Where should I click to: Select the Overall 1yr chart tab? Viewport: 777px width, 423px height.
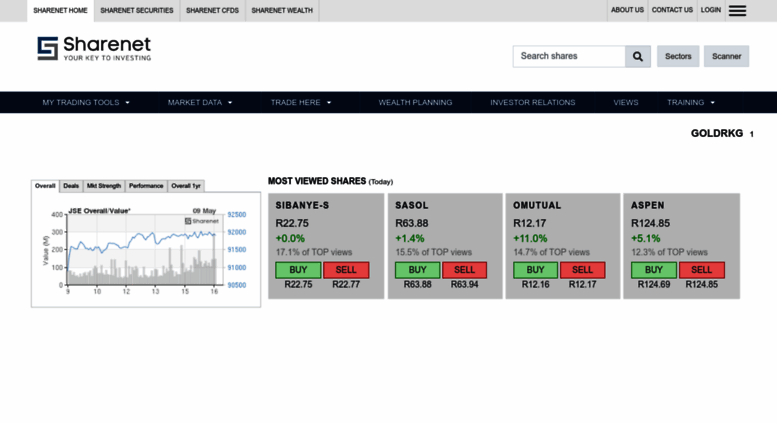pos(186,186)
